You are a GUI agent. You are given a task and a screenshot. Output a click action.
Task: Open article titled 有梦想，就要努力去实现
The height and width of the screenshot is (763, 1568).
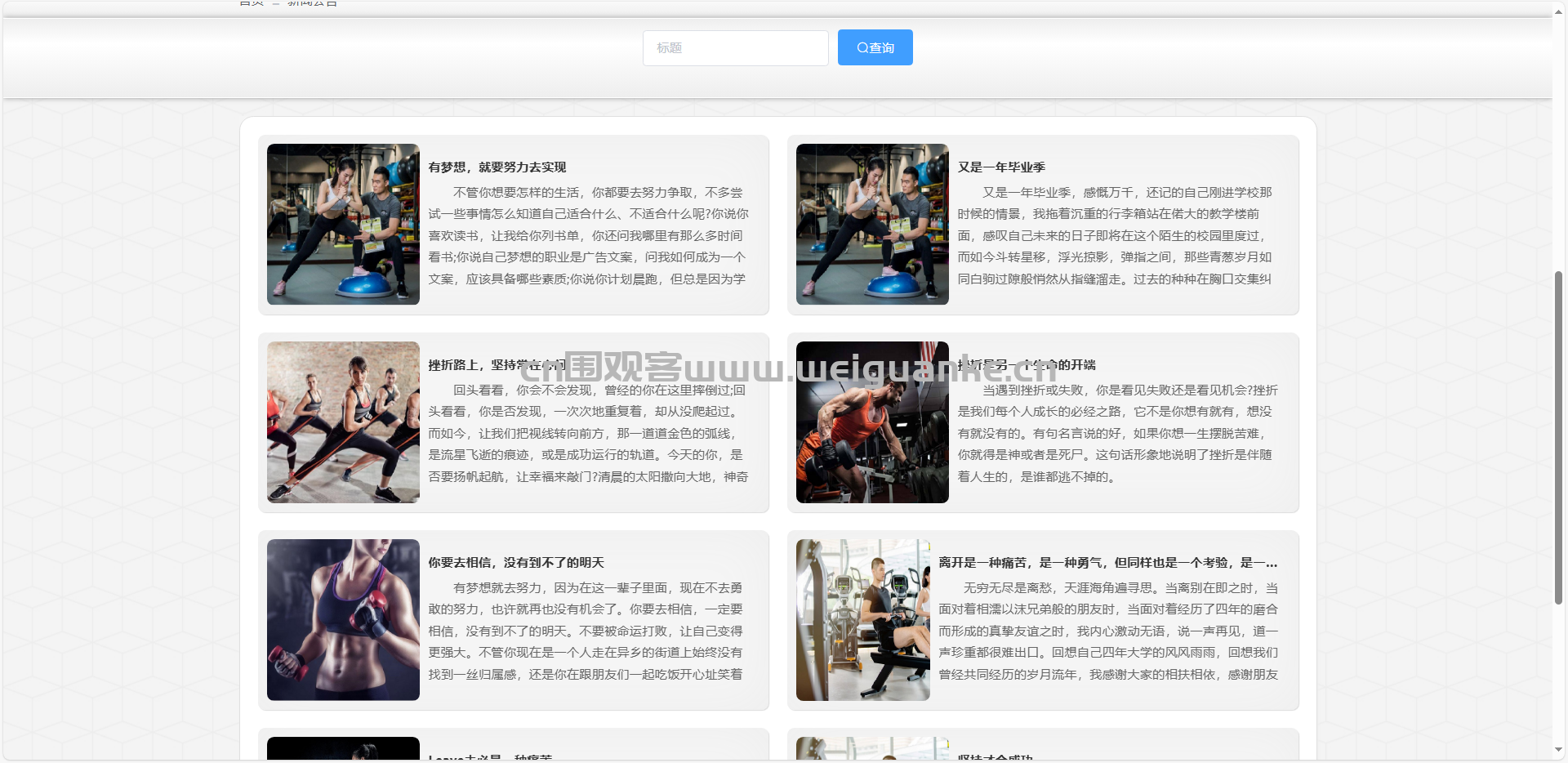(497, 167)
